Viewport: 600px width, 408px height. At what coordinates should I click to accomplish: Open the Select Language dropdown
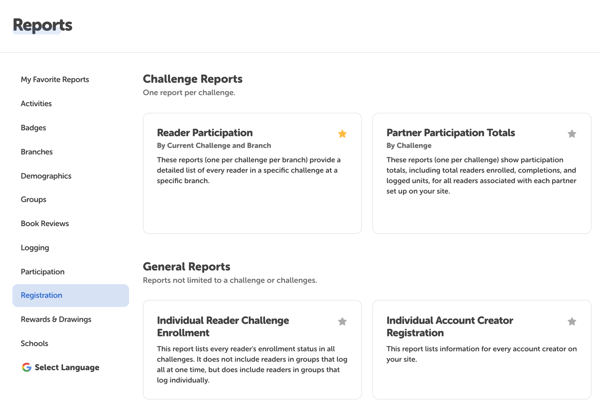point(67,367)
